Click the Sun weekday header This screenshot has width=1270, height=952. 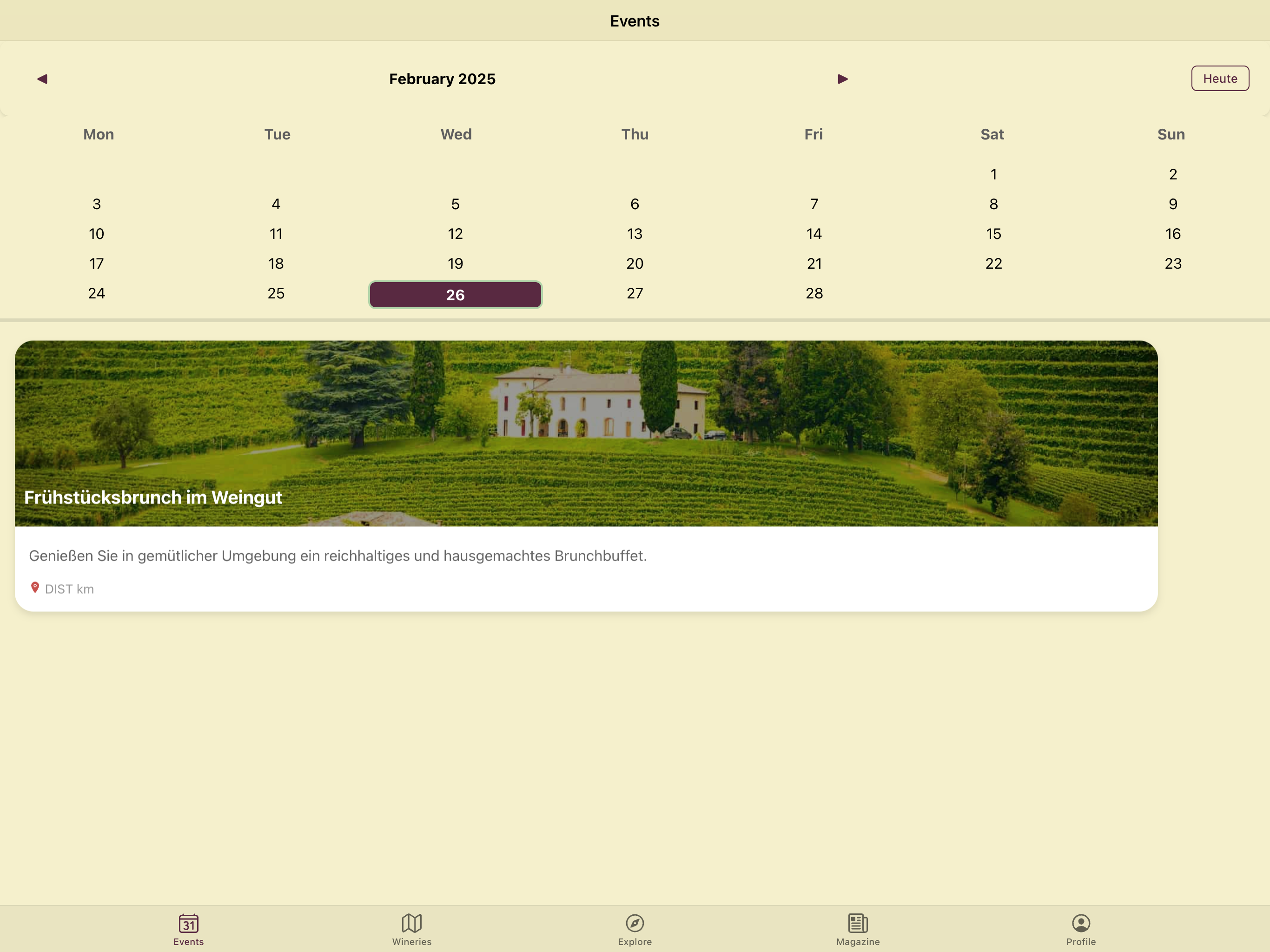coord(1171,134)
